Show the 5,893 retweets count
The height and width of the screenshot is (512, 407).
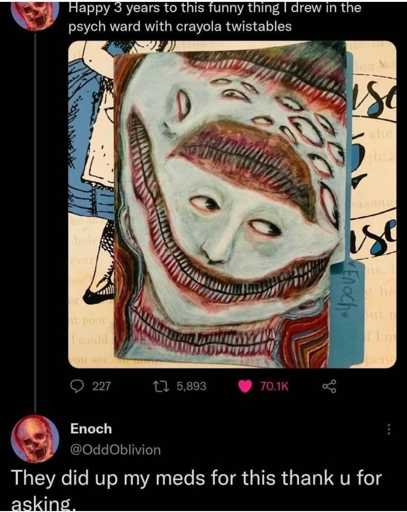pyautogui.click(x=191, y=387)
